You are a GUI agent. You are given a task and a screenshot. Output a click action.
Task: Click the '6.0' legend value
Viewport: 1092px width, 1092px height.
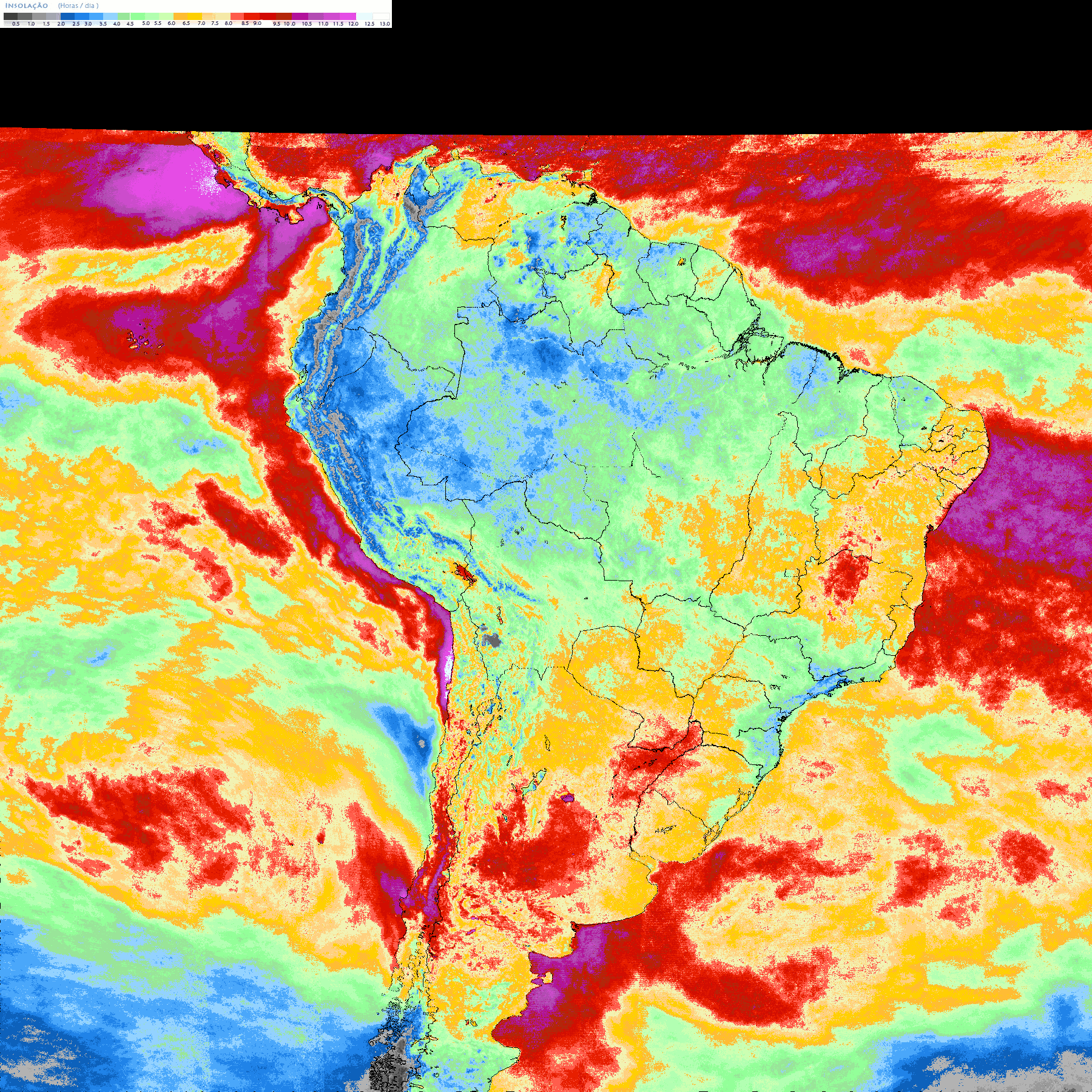171,23
